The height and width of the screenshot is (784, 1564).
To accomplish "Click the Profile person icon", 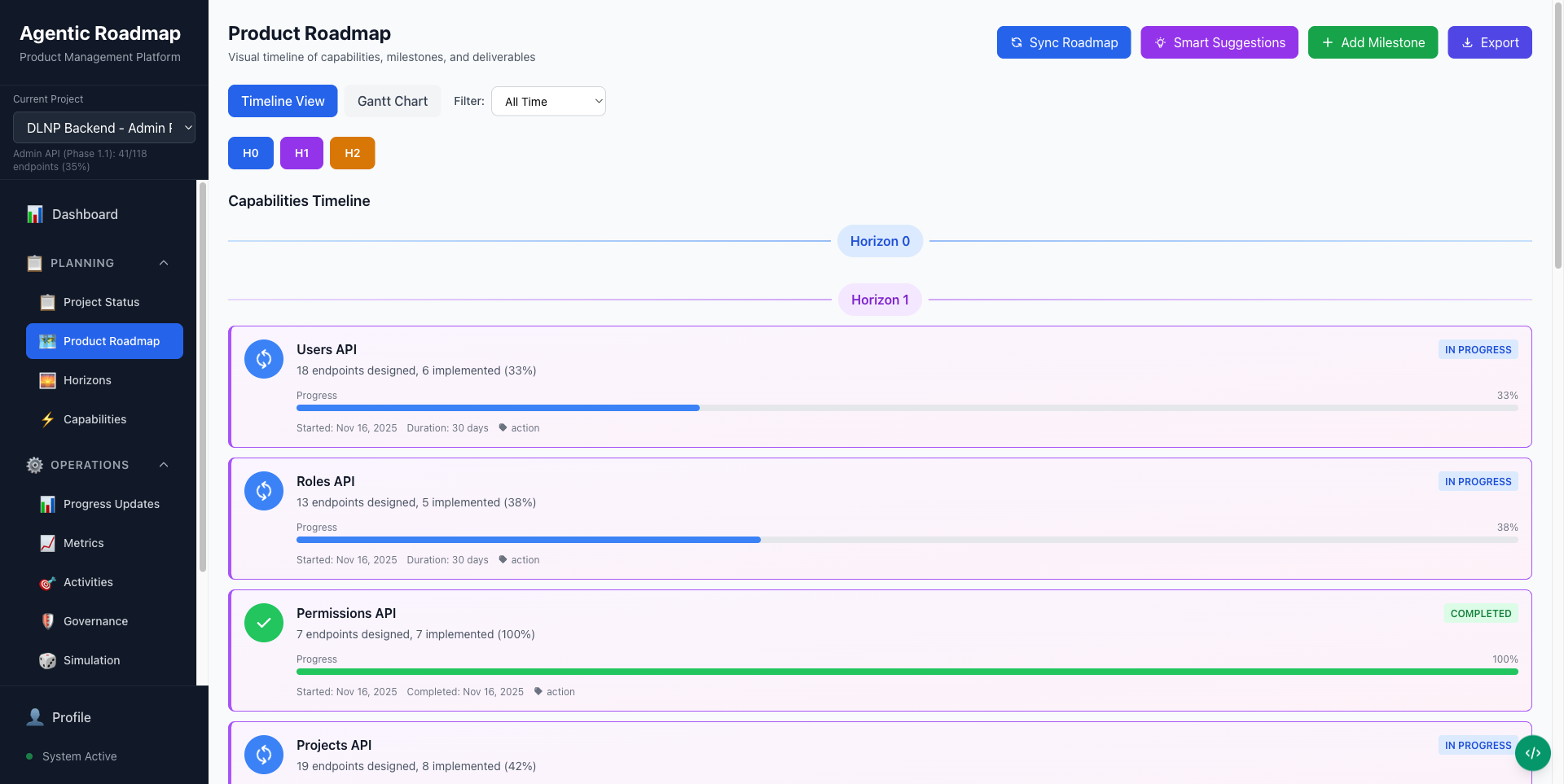I will (x=35, y=717).
